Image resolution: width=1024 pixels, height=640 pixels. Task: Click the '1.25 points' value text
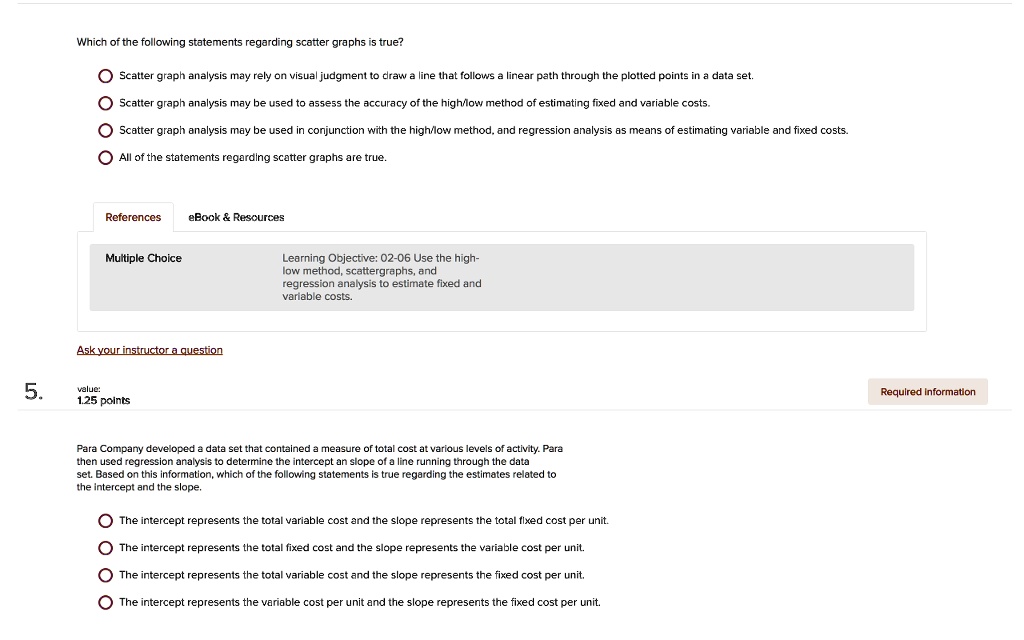(103, 401)
